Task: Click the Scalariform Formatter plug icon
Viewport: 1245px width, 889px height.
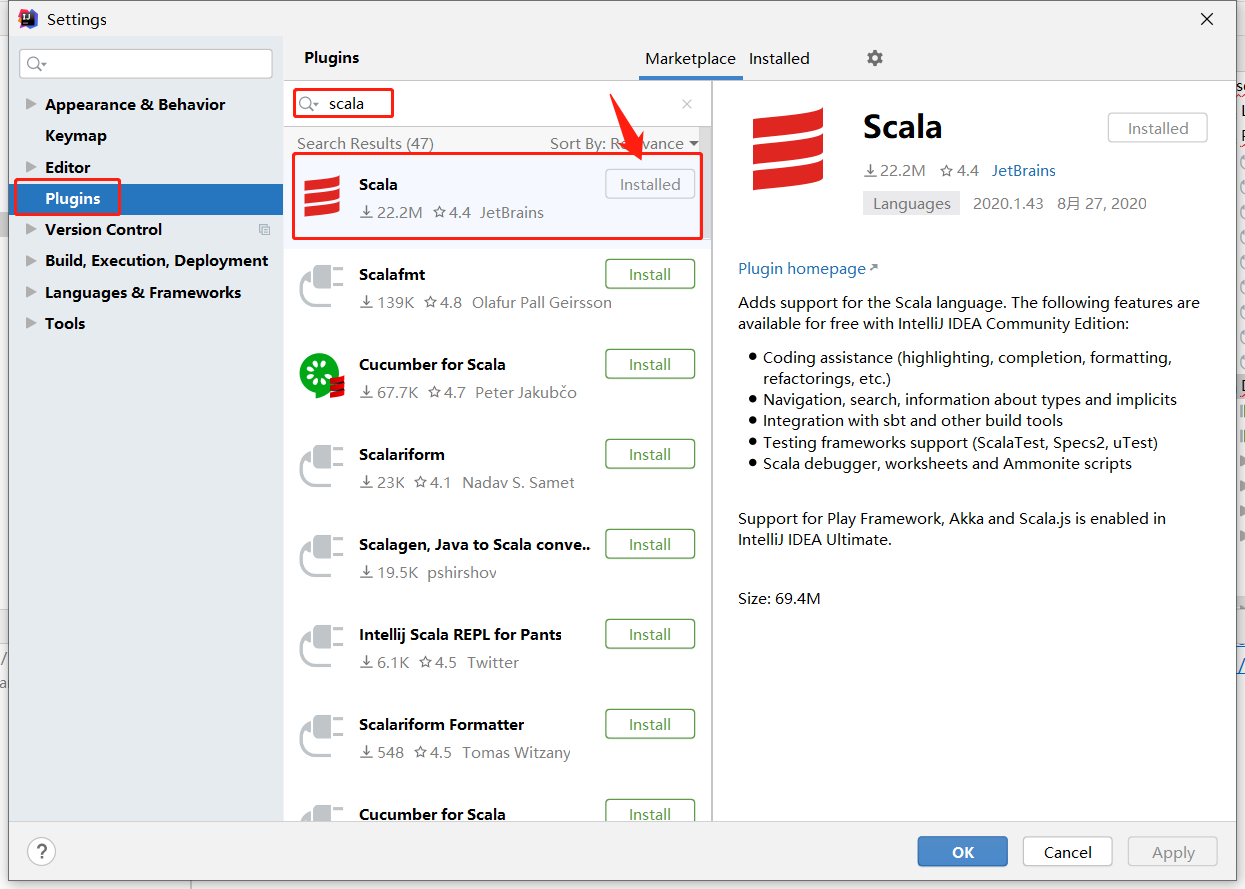Action: click(x=322, y=736)
